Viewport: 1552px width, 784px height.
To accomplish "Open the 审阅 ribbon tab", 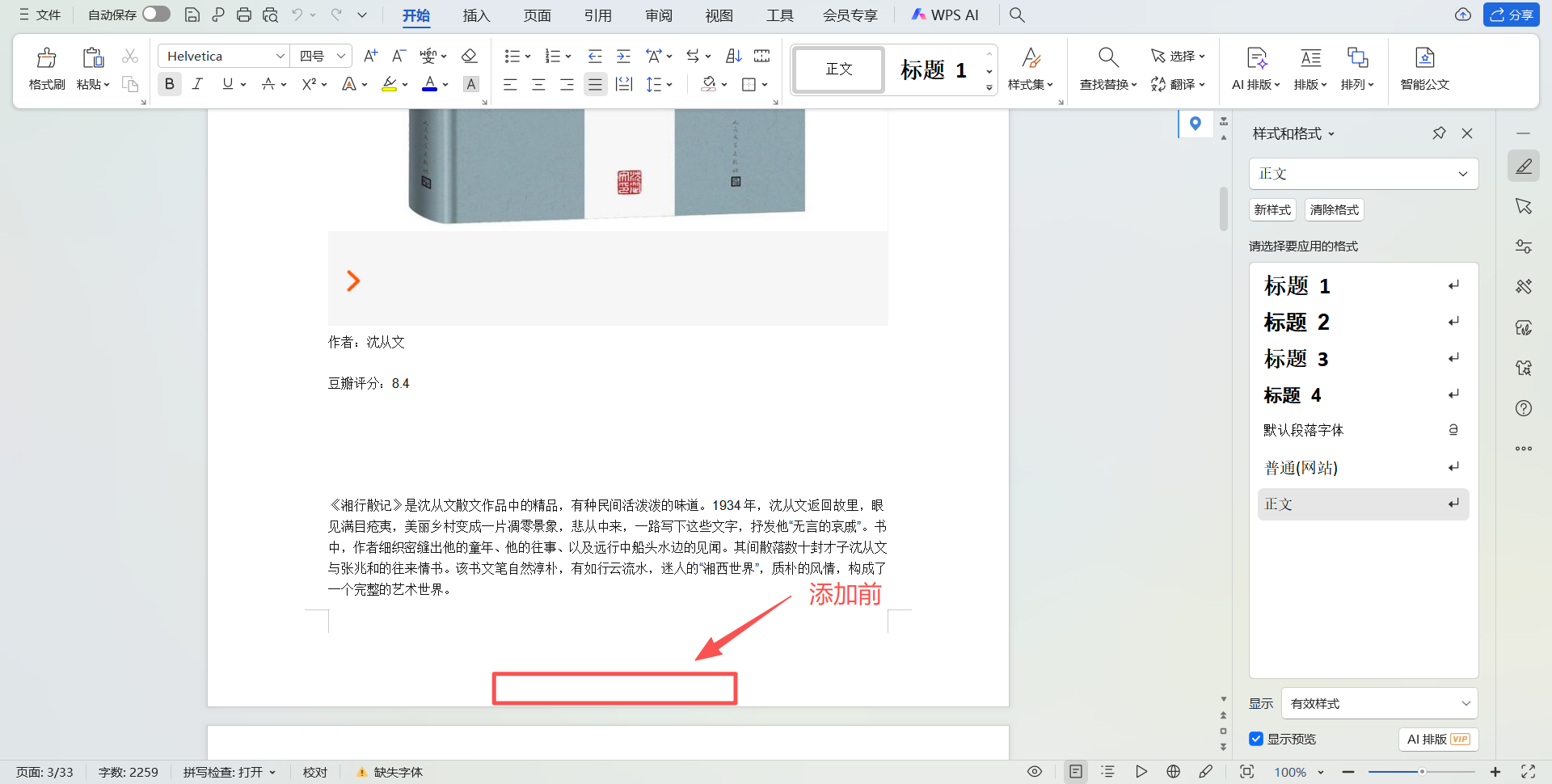I will pyautogui.click(x=658, y=15).
